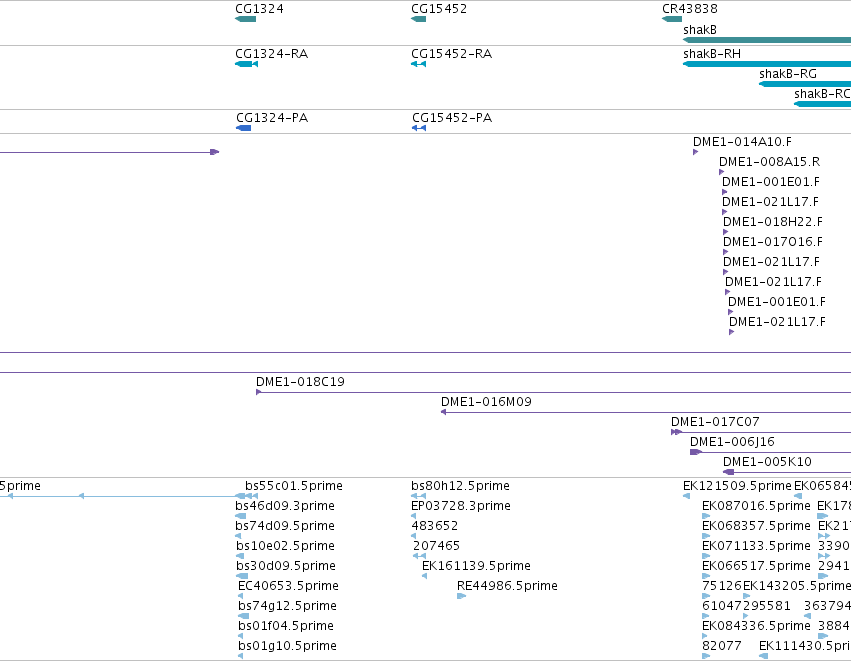851x661 pixels.
Task: Select the DME1-017C07 clone label
Action: (715, 422)
